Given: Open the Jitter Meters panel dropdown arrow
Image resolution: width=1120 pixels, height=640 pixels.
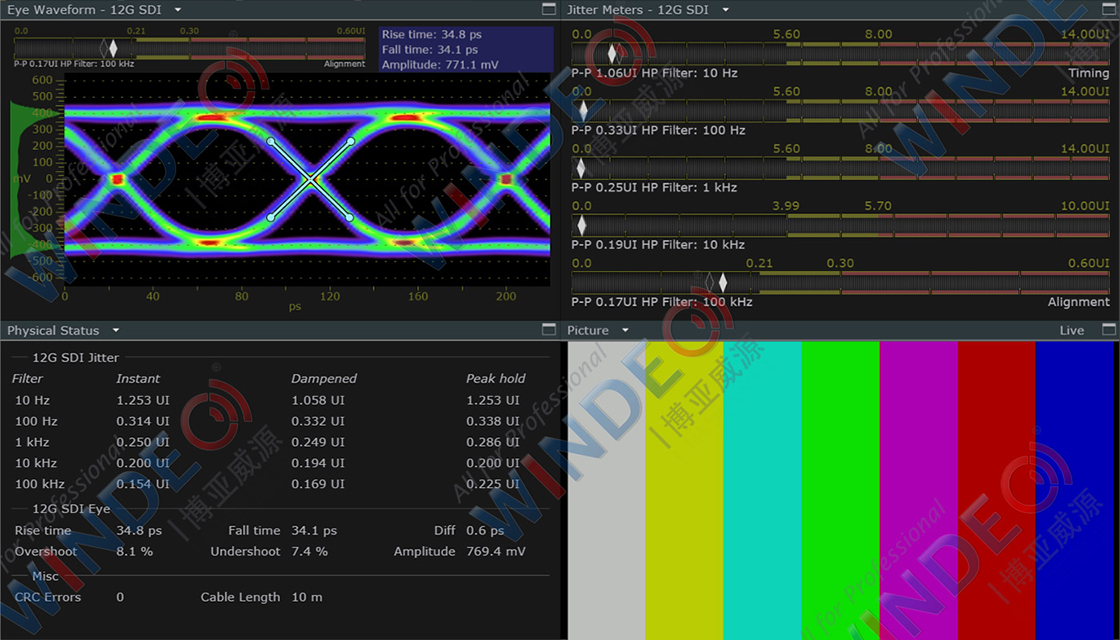Looking at the screenshot, I should point(725,10).
